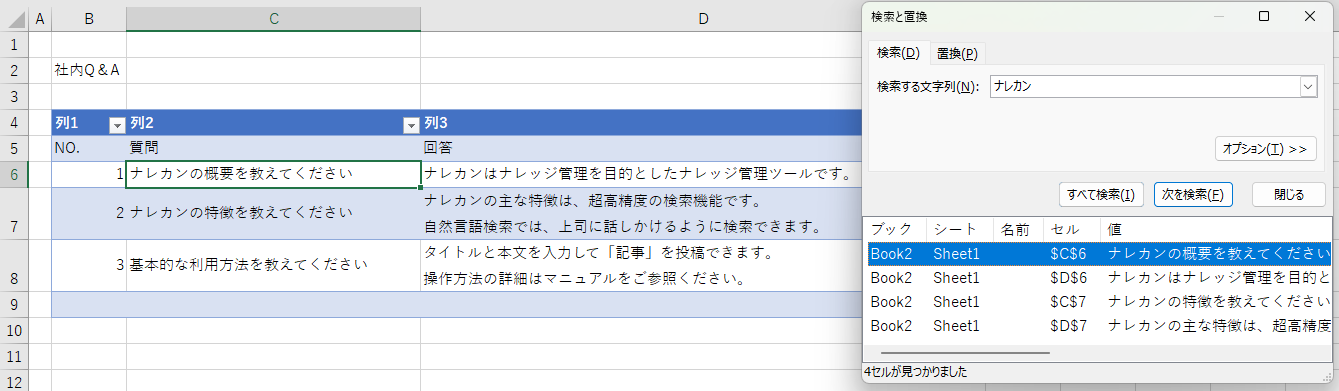Screen dimensions: 1339x391
Task: Click the ナレカン search text field
Action: pos(1144,87)
